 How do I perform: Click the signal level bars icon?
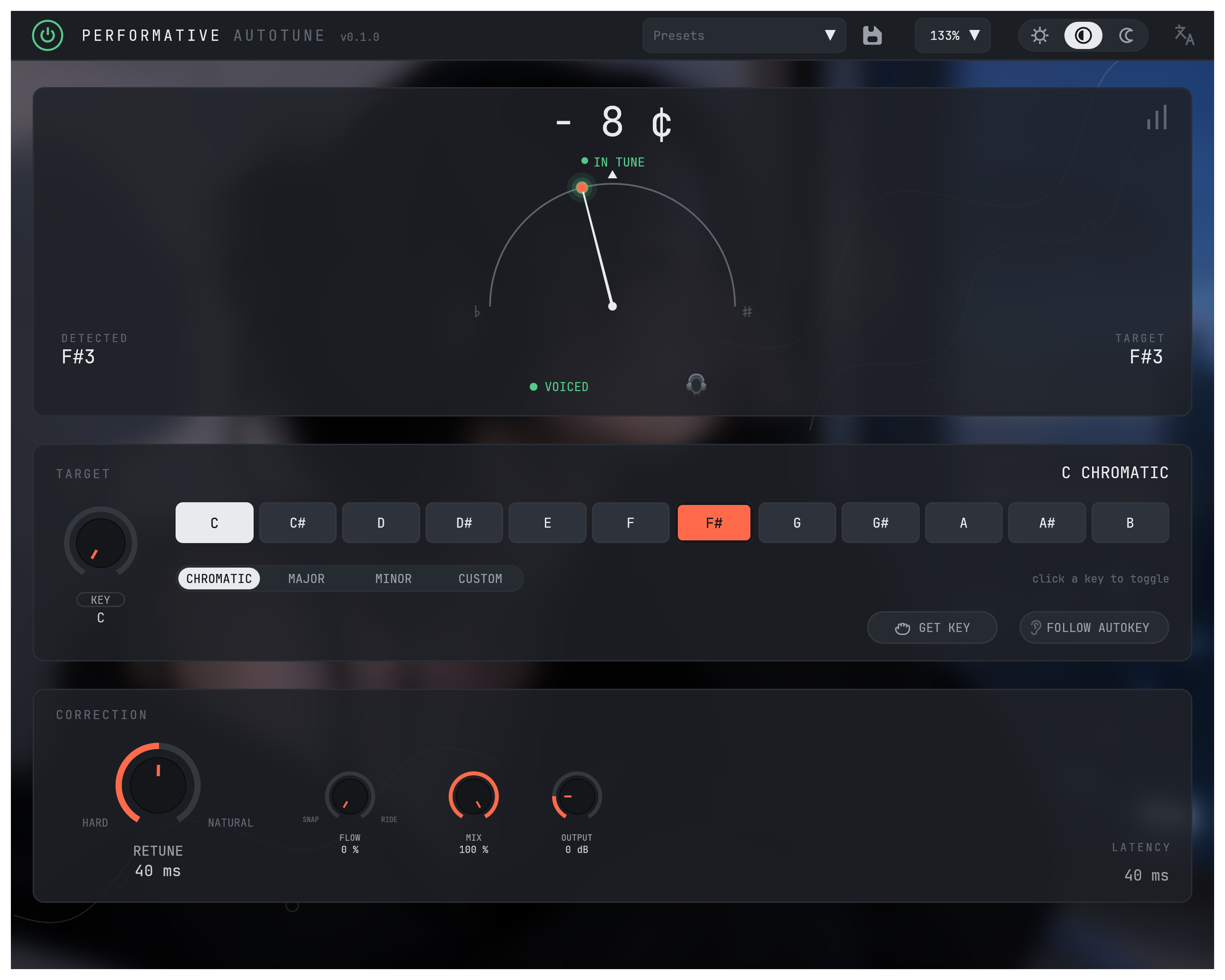click(x=1157, y=117)
